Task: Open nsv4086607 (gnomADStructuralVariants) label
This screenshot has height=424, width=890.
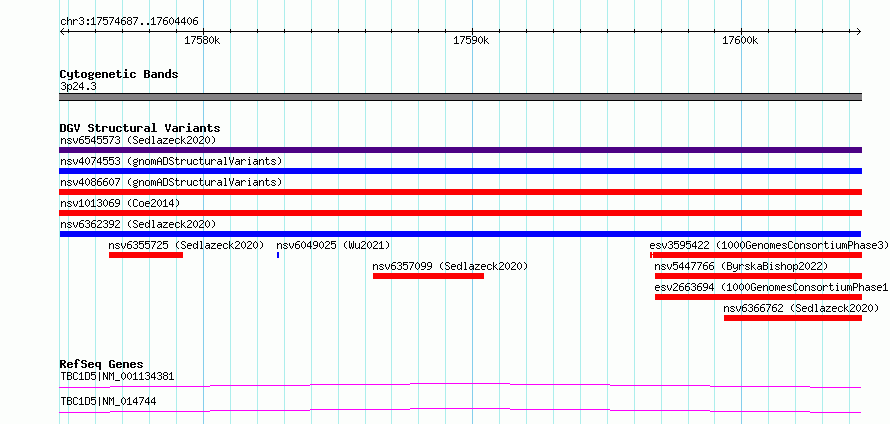Action: tap(171, 182)
